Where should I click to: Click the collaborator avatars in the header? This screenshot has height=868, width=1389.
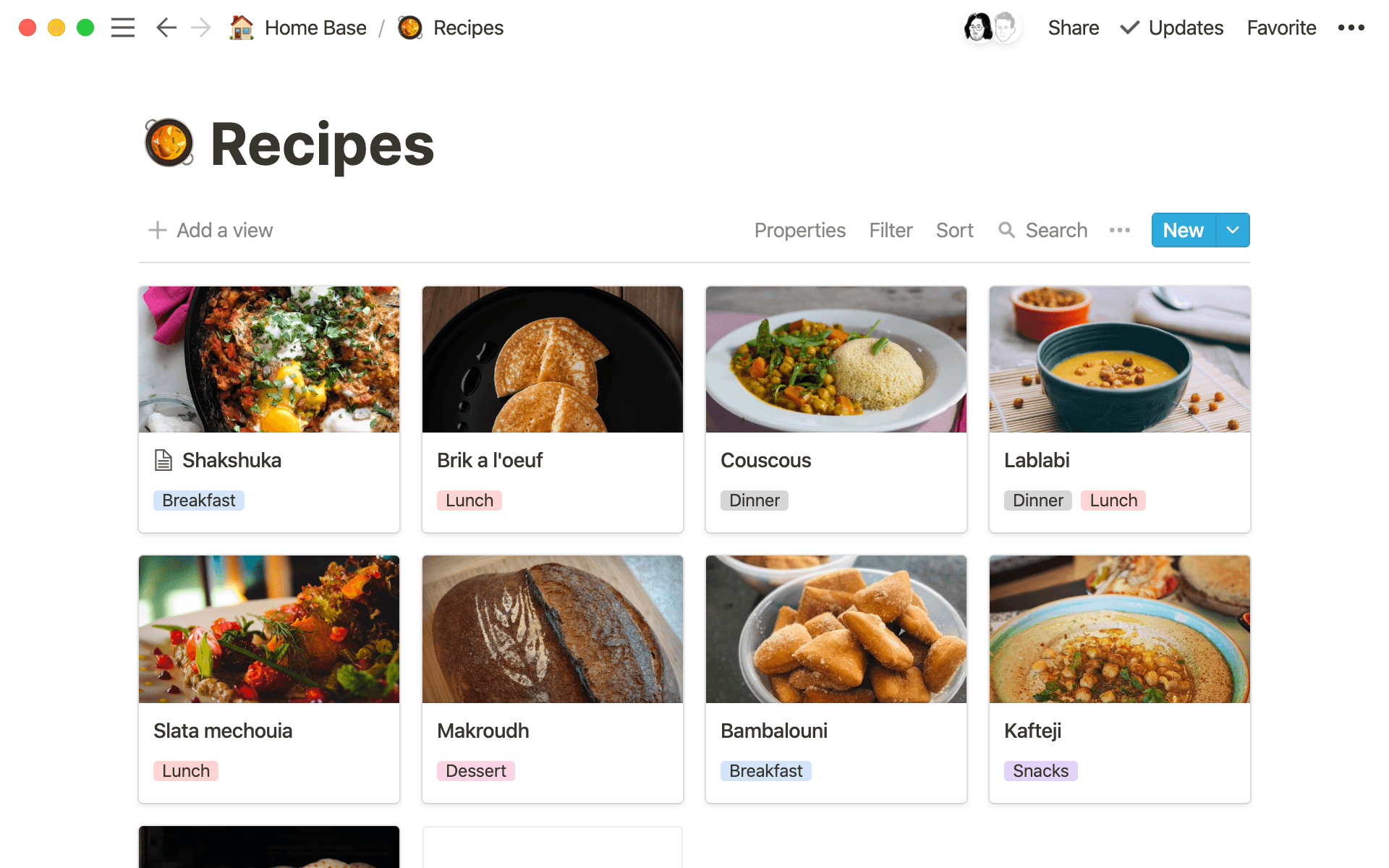point(991,27)
